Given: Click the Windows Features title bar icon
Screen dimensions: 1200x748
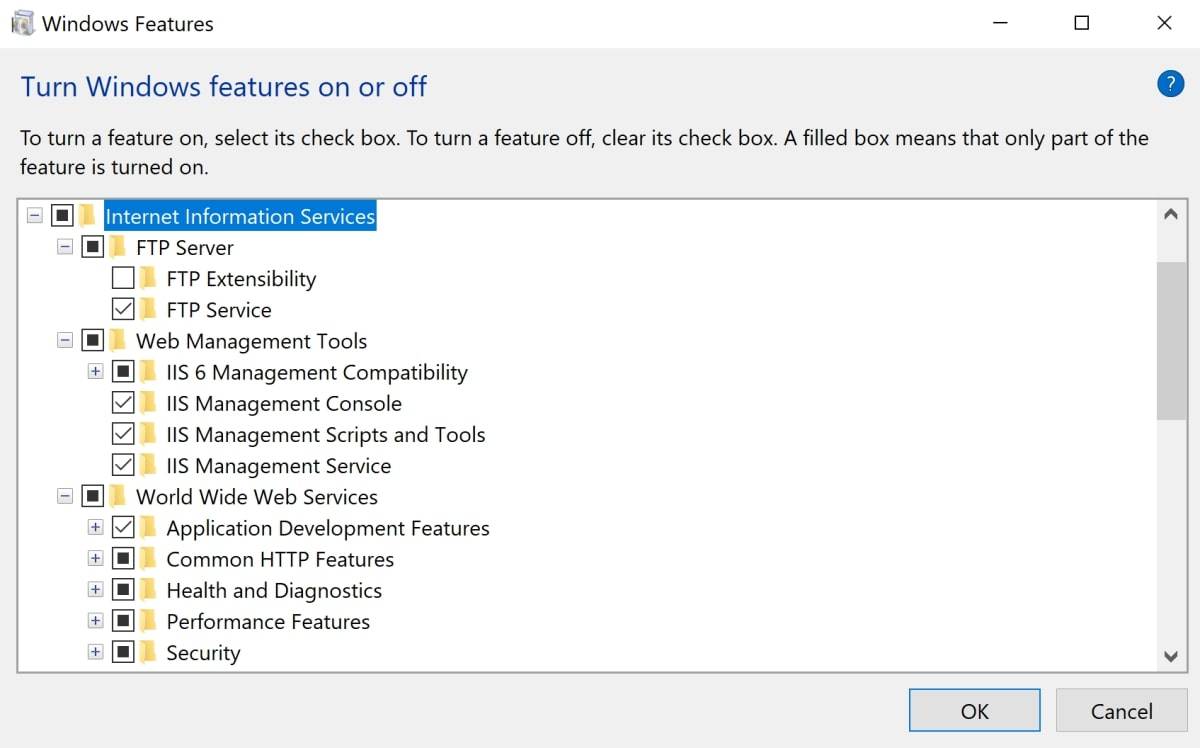Looking at the screenshot, I should point(22,23).
